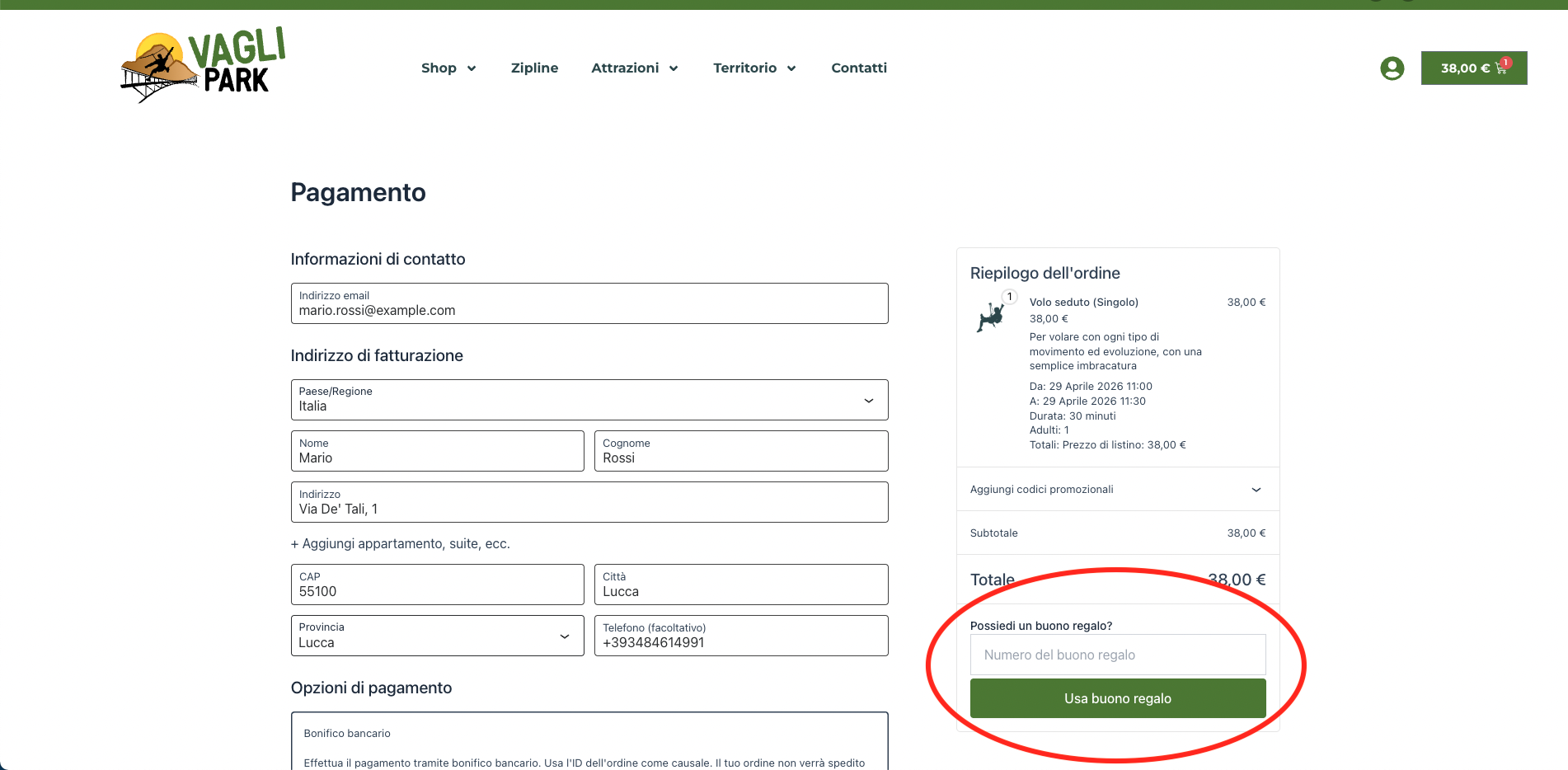The height and width of the screenshot is (770, 1568).
Task: Open the 38,00 € shopping cart
Action: pos(1473,68)
